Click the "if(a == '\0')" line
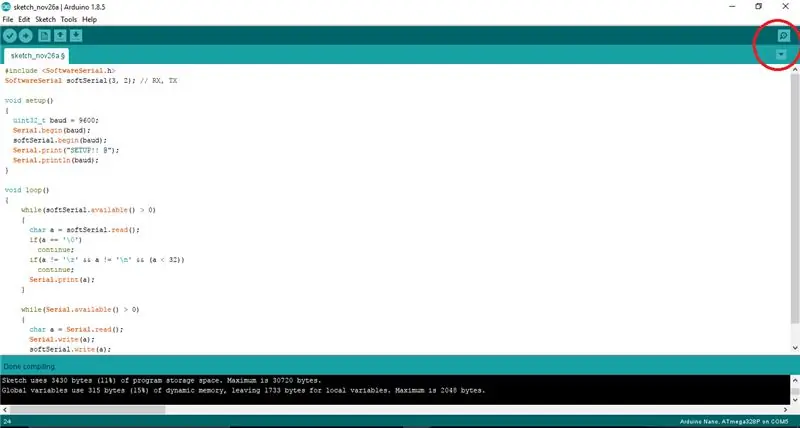Screen dimensions: 800x428 tap(56, 240)
